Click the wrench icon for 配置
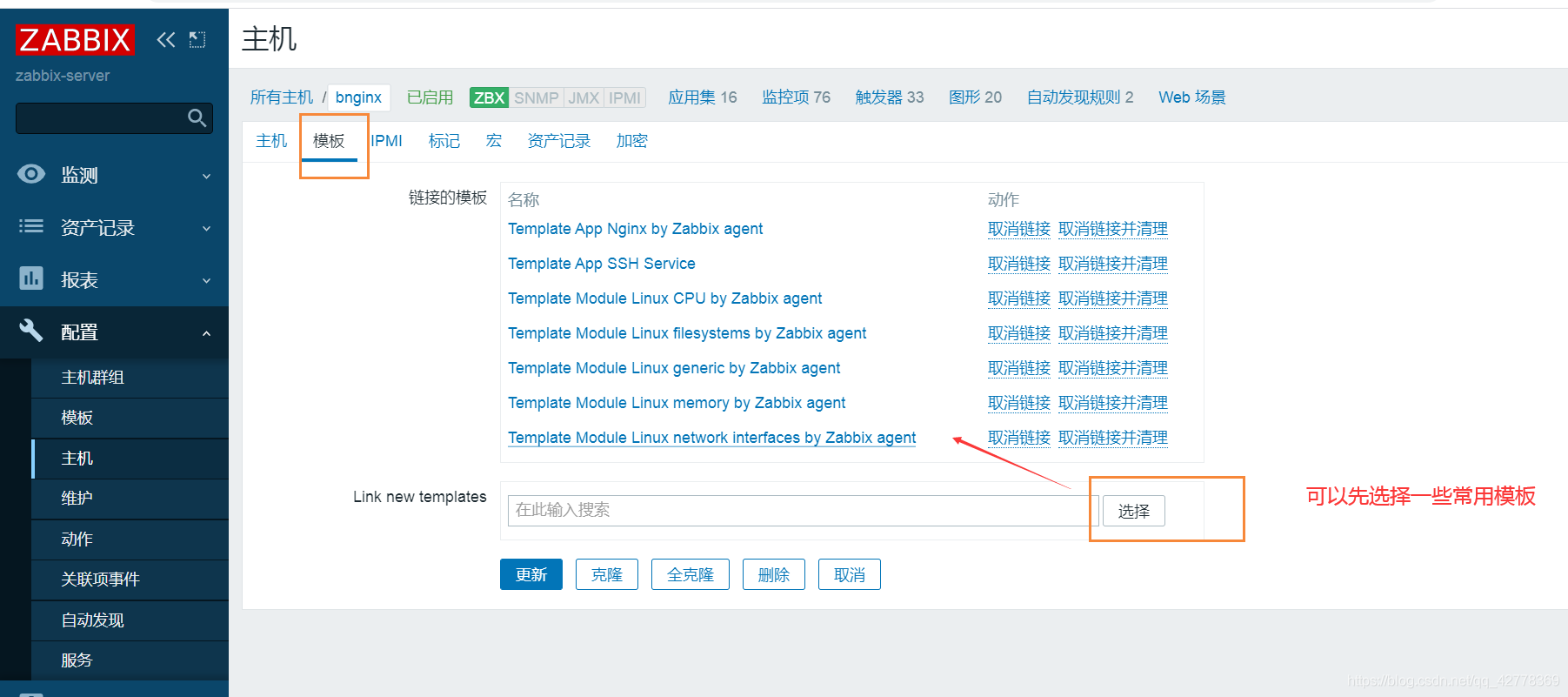This screenshot has width=1568, height=697. [x=31, y=331]
